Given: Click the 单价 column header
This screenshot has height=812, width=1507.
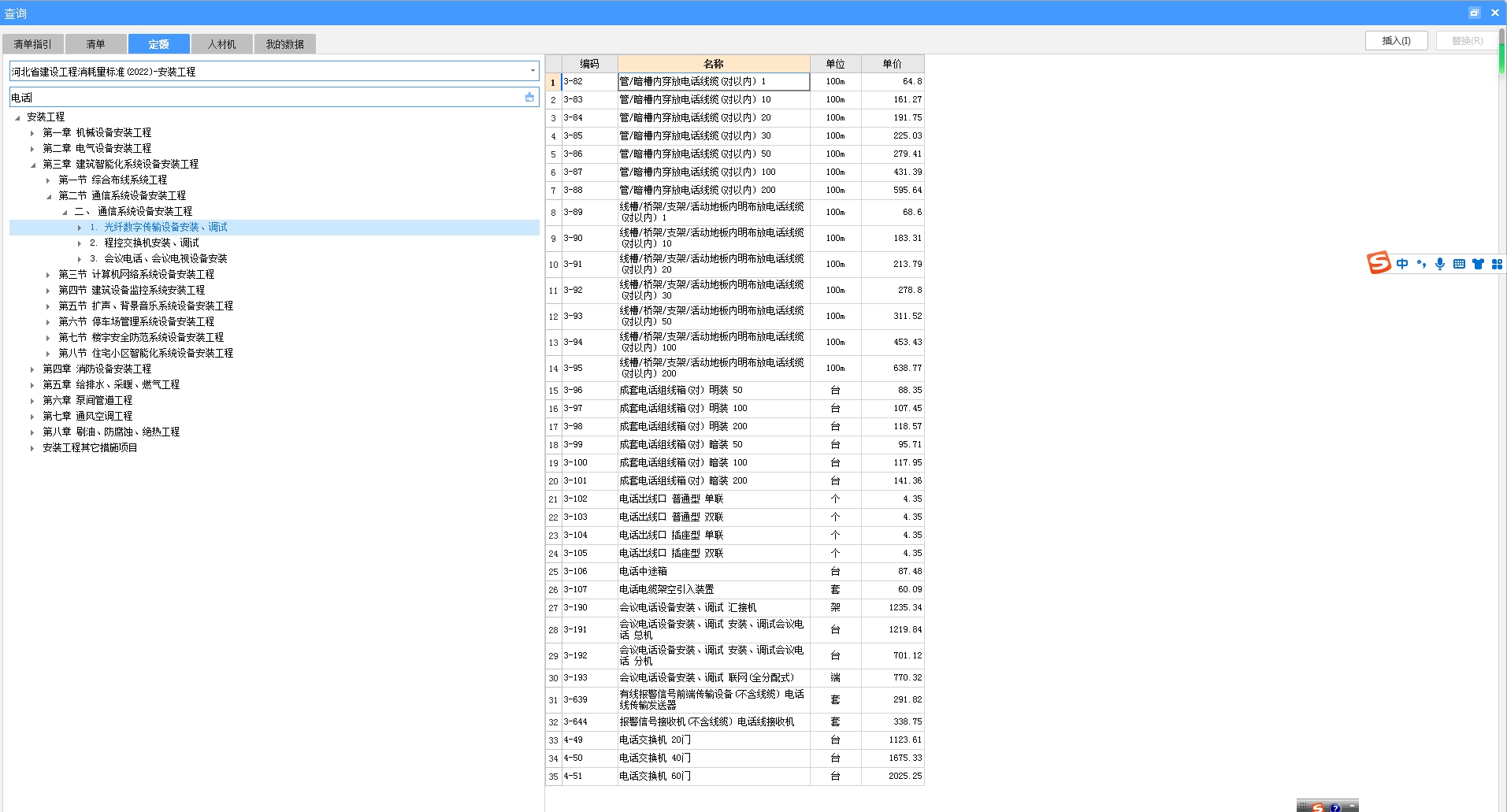Looking at the screenshot, I should tap(893, 64).
